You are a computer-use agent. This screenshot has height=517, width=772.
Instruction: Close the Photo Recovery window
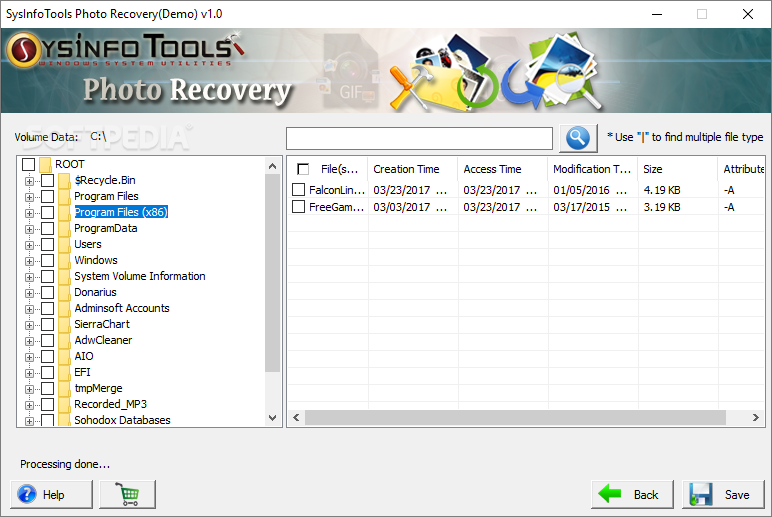coord(748,14)
